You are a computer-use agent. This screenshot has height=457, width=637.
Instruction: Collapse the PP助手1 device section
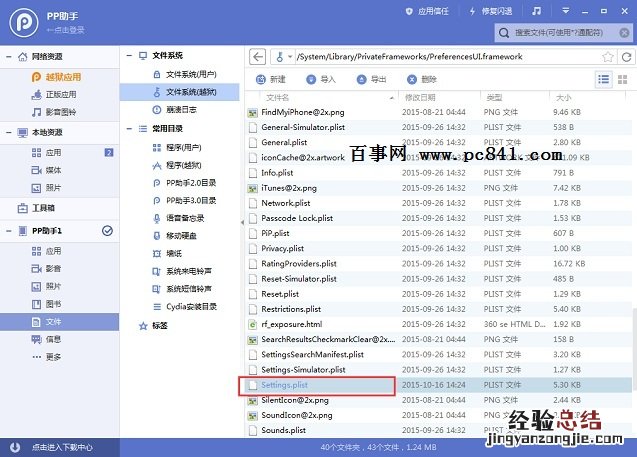(x=9, y=231)
